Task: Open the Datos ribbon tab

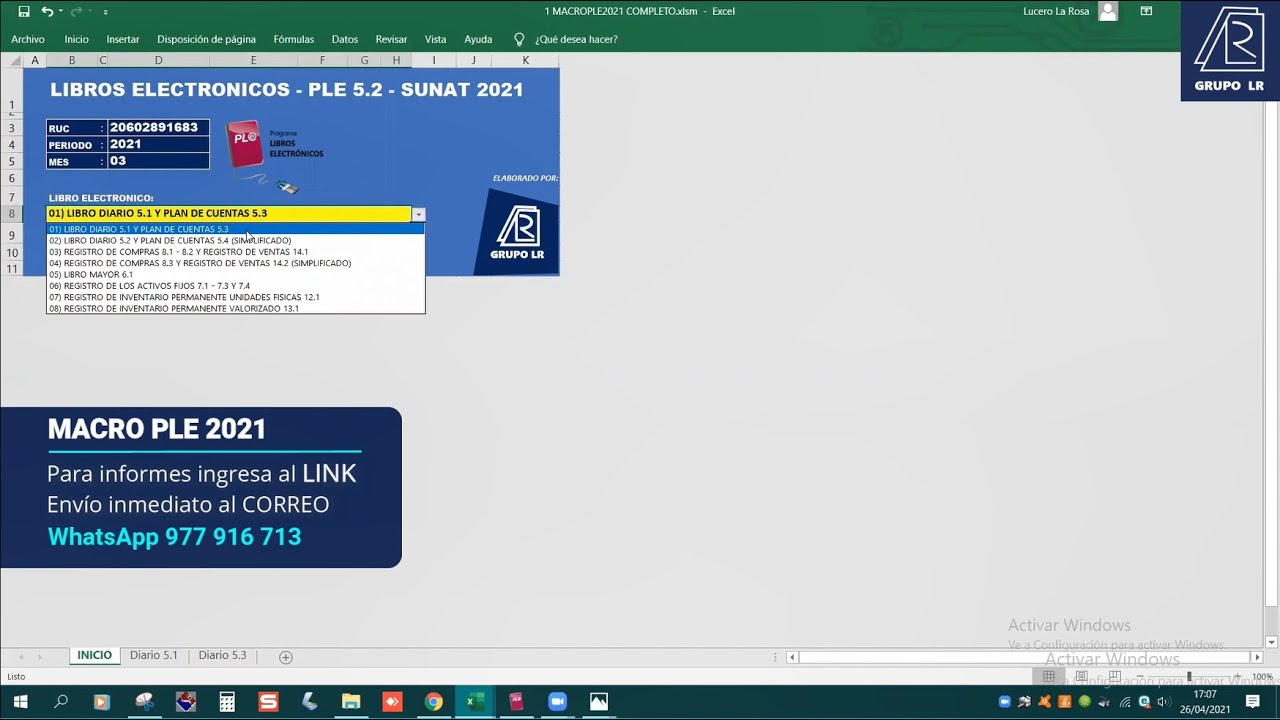Action: pyautogui.click(x=345, y=39)
